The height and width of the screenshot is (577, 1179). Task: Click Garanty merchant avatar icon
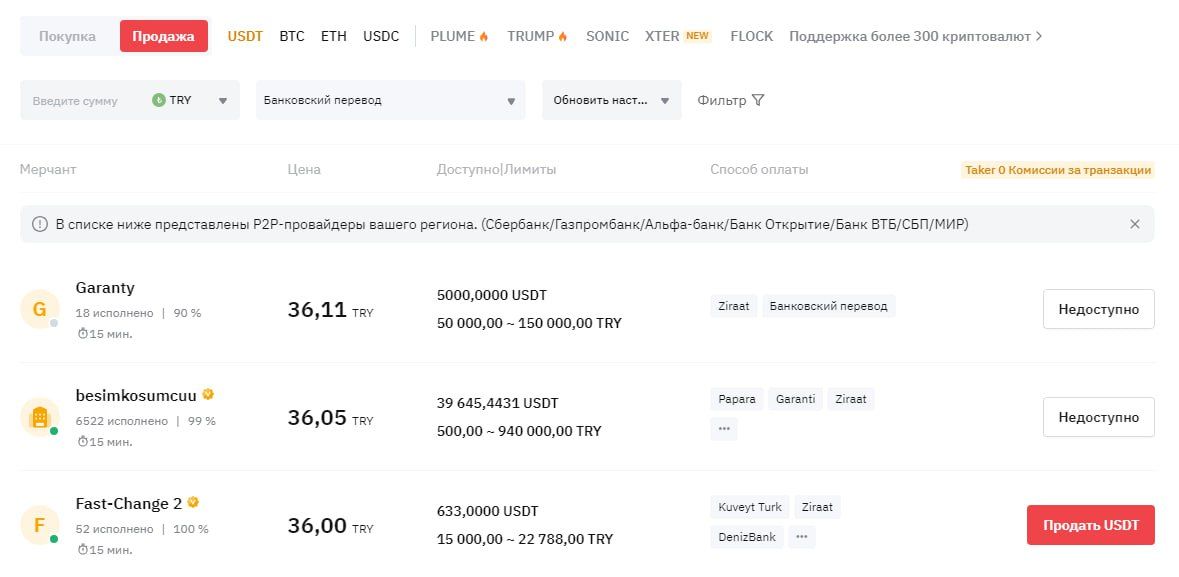[x=40, y=309]
